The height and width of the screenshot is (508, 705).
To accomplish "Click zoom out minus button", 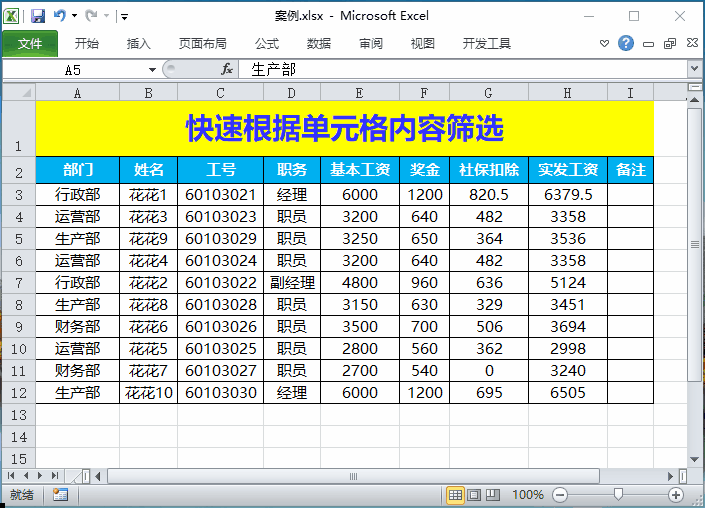I will point(560,494).
